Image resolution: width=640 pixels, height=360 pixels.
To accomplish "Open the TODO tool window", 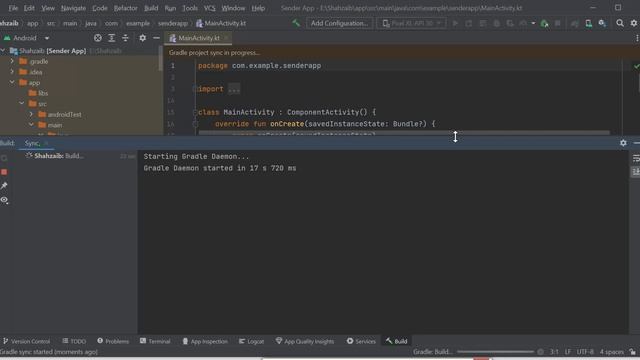I will click(74, 341).
